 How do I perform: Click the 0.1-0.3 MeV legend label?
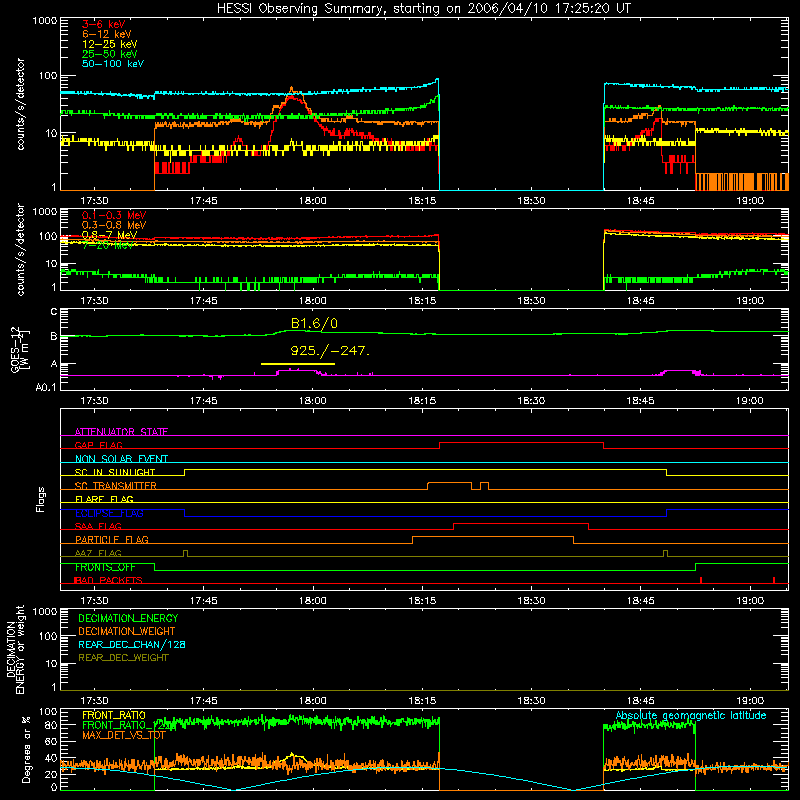pyautogui.click(x=114, y=215)
